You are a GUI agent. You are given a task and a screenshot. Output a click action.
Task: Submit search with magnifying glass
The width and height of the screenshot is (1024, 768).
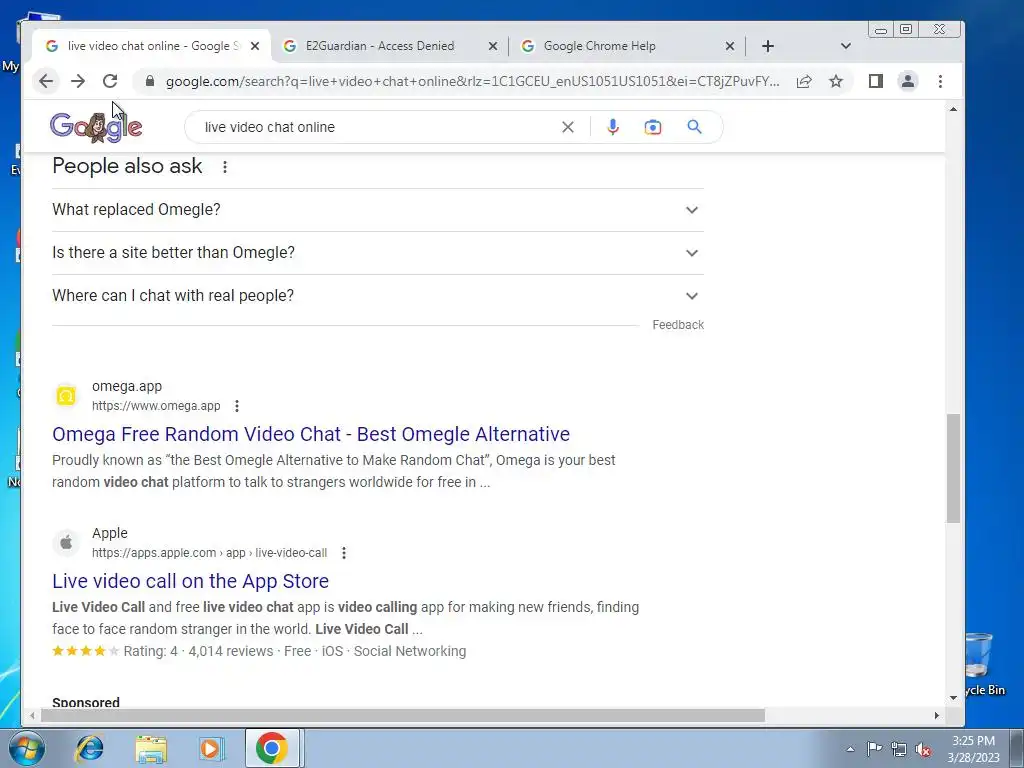point(694,127)
